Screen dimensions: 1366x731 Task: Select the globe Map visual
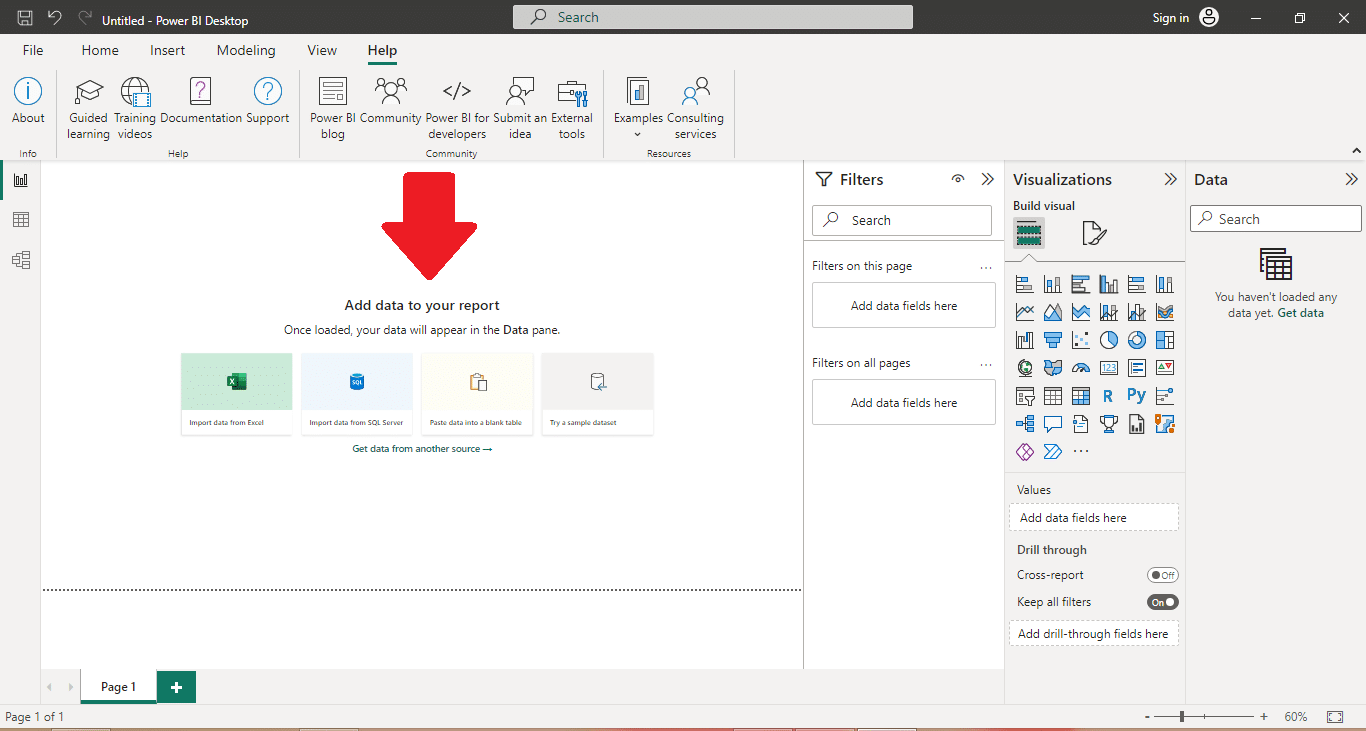[1024, 368]
